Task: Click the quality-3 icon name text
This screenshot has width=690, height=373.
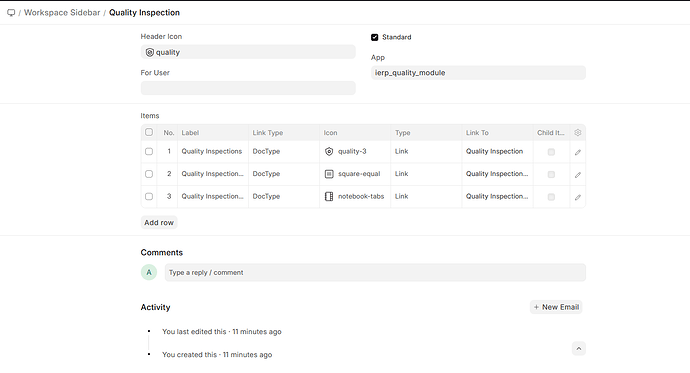Action: 352,151
